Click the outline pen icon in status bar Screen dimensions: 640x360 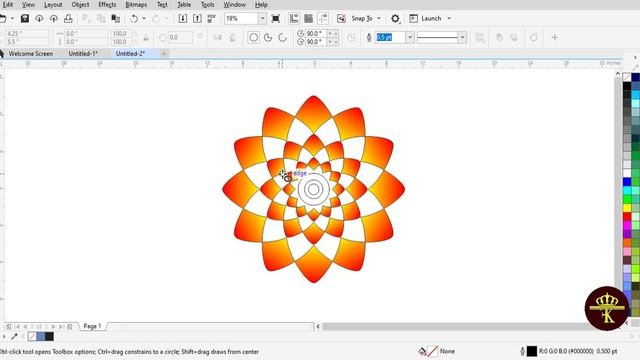coord(522,351)
